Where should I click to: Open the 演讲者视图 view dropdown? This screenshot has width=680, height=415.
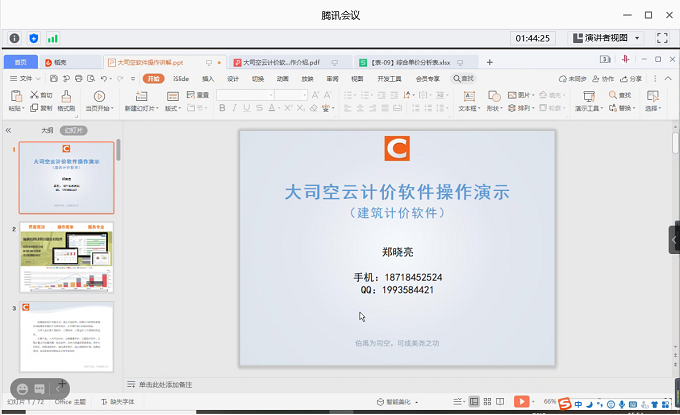tap(605, 38)
